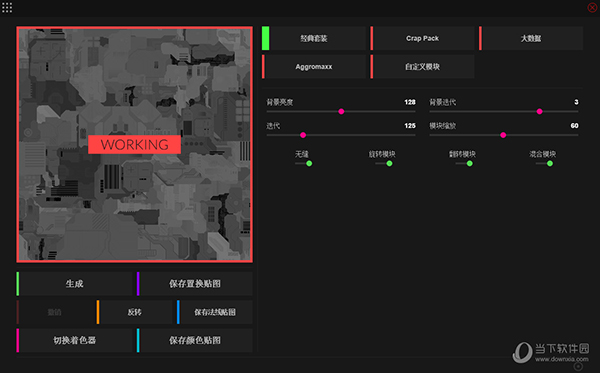Click the 切换着色器 switch shader button

click(74, 340)
